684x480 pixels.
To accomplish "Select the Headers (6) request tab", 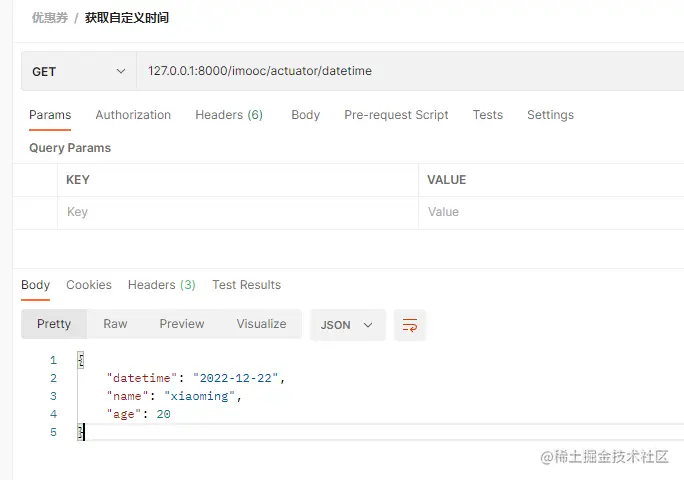I will pyautogui.click(x=229, y=115).
